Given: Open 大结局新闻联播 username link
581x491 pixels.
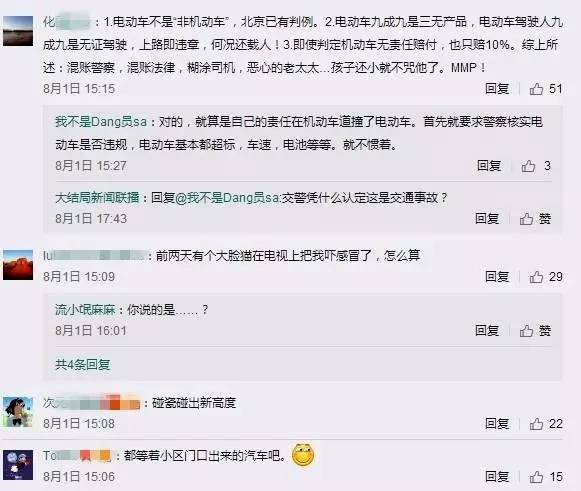Looking at the screenshot, I should (x=97, y=198).
